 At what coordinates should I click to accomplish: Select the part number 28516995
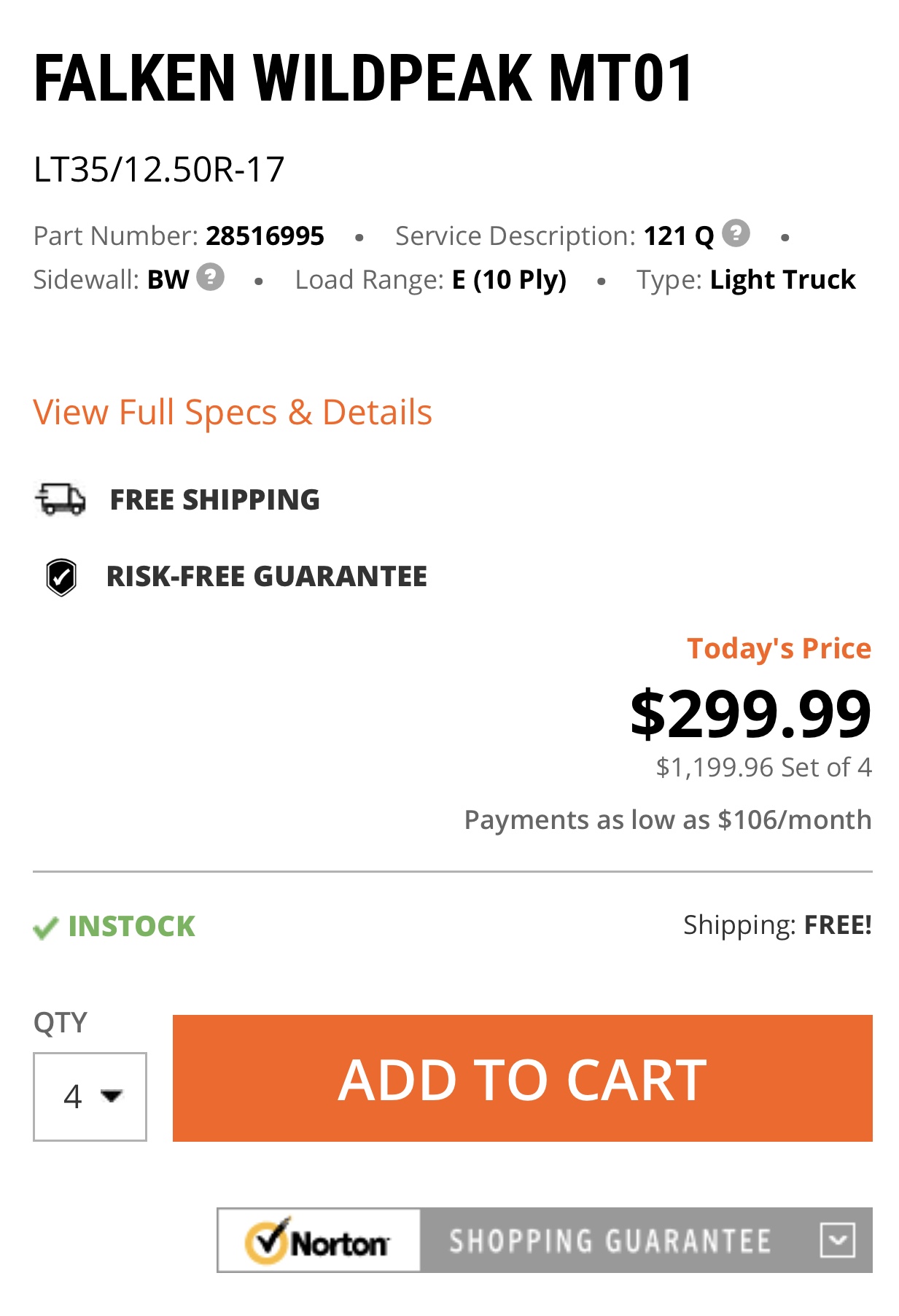click(x=265, y=236)
